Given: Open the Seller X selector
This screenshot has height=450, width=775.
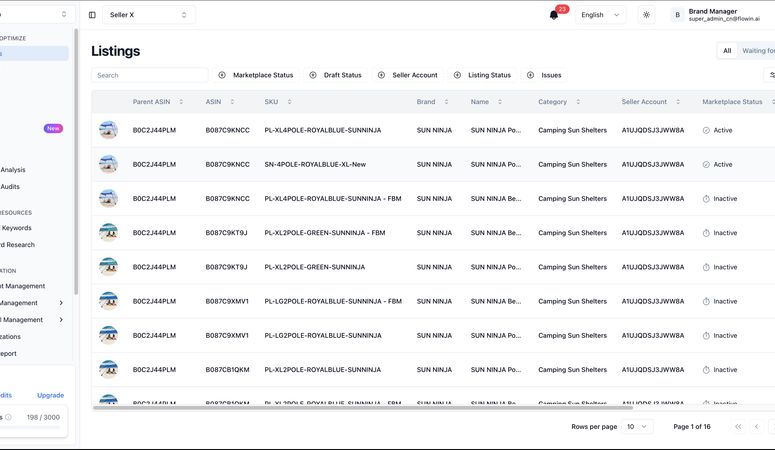Looking at the screenshot, I should point(148,15).
